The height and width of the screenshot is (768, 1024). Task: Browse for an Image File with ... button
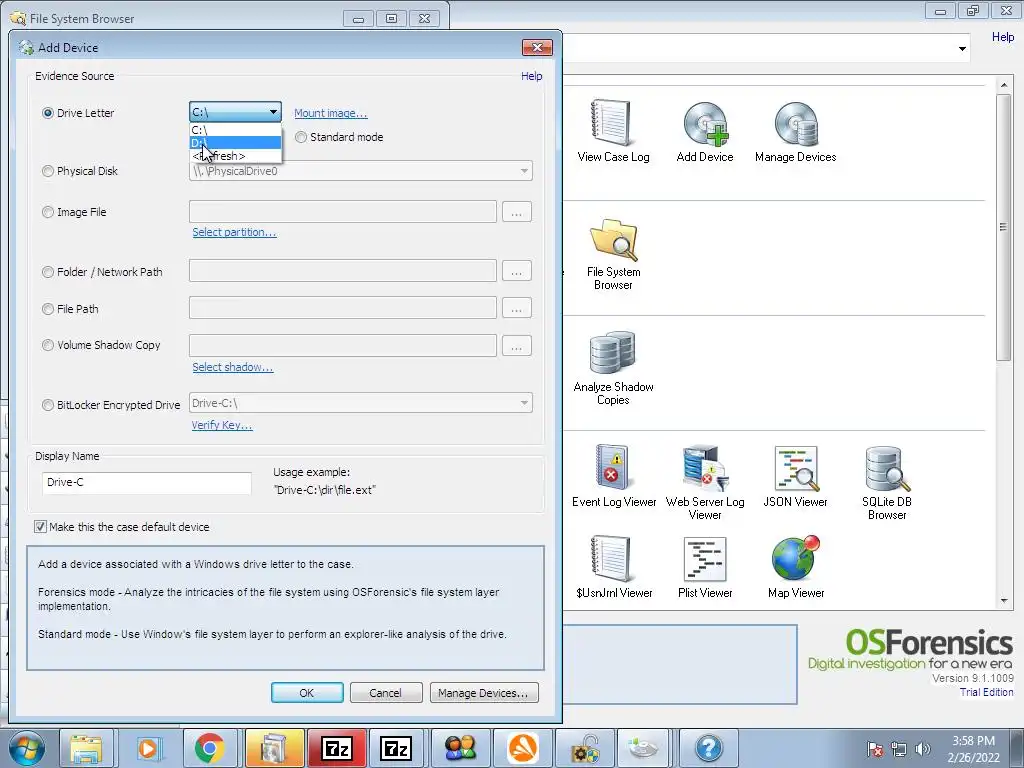pos(517,212)
